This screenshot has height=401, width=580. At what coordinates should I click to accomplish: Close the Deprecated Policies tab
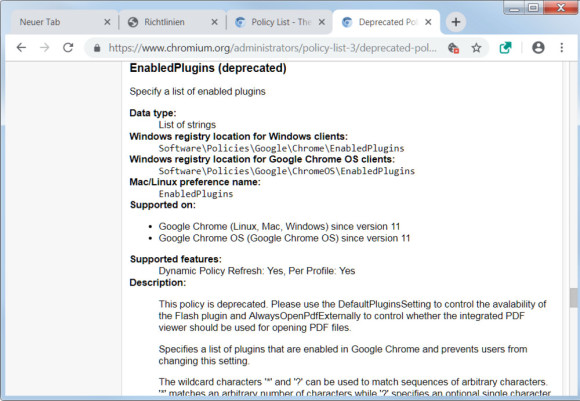click(428, 22)
